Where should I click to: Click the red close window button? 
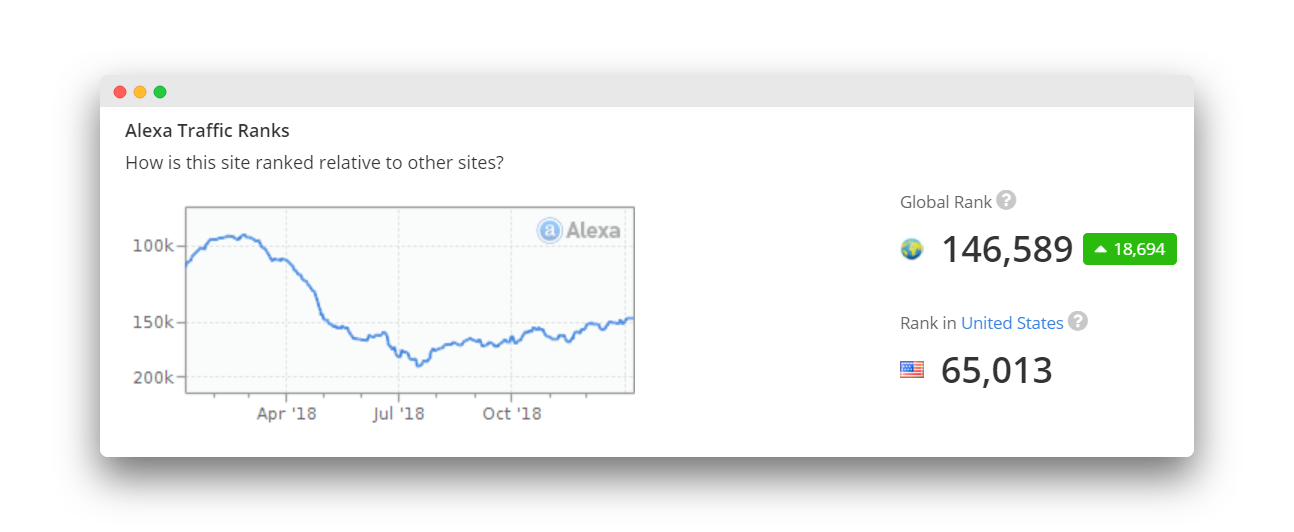[x=120, y=92]
